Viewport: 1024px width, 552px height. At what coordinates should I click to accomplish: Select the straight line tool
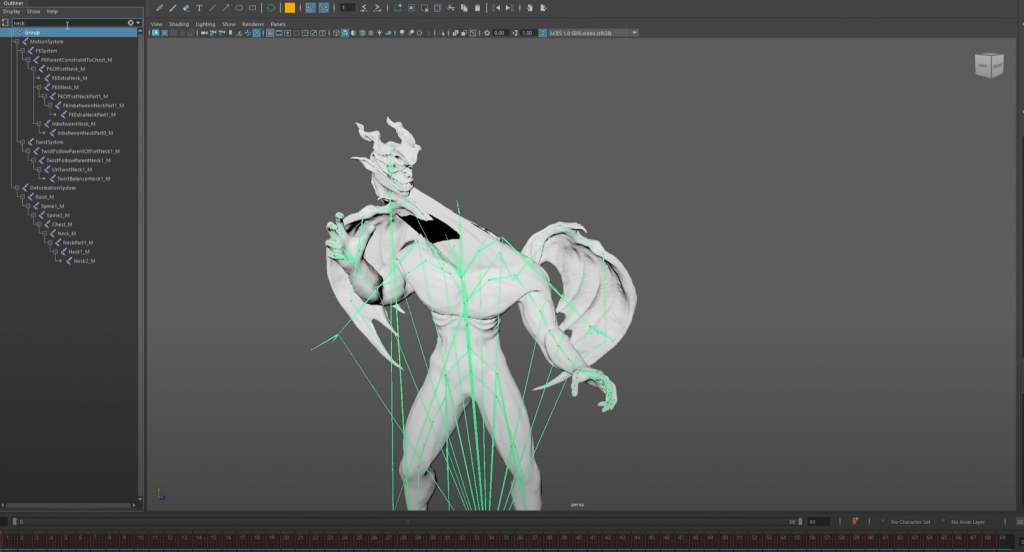pos(212,8)
